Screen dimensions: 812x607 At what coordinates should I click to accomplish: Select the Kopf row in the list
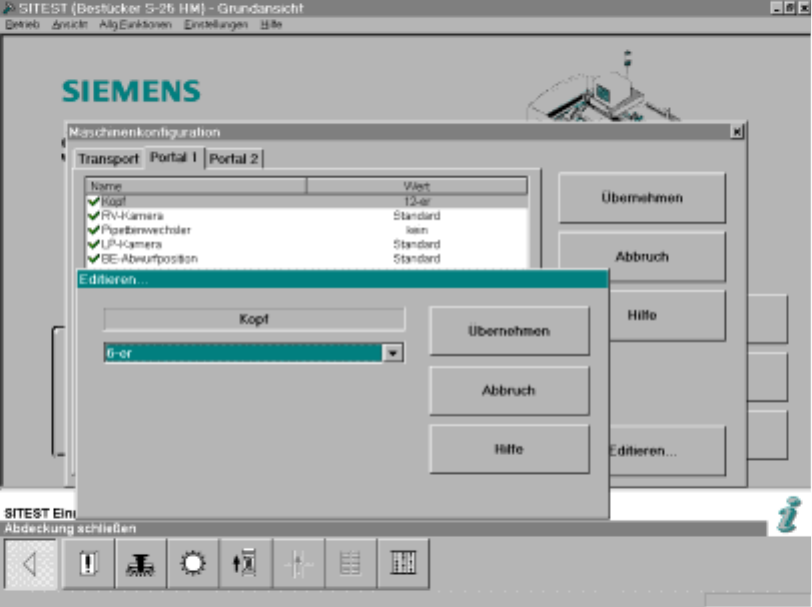pyautogui.click(x=307, y=201)
